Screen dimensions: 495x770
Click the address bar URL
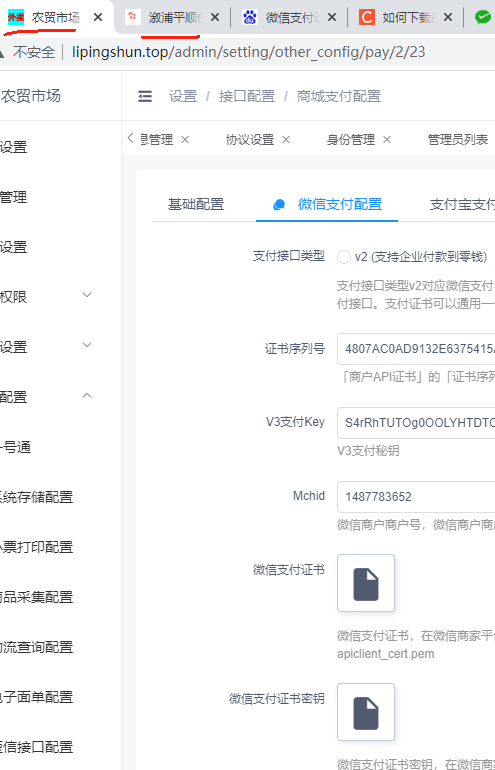pos(248,52)
